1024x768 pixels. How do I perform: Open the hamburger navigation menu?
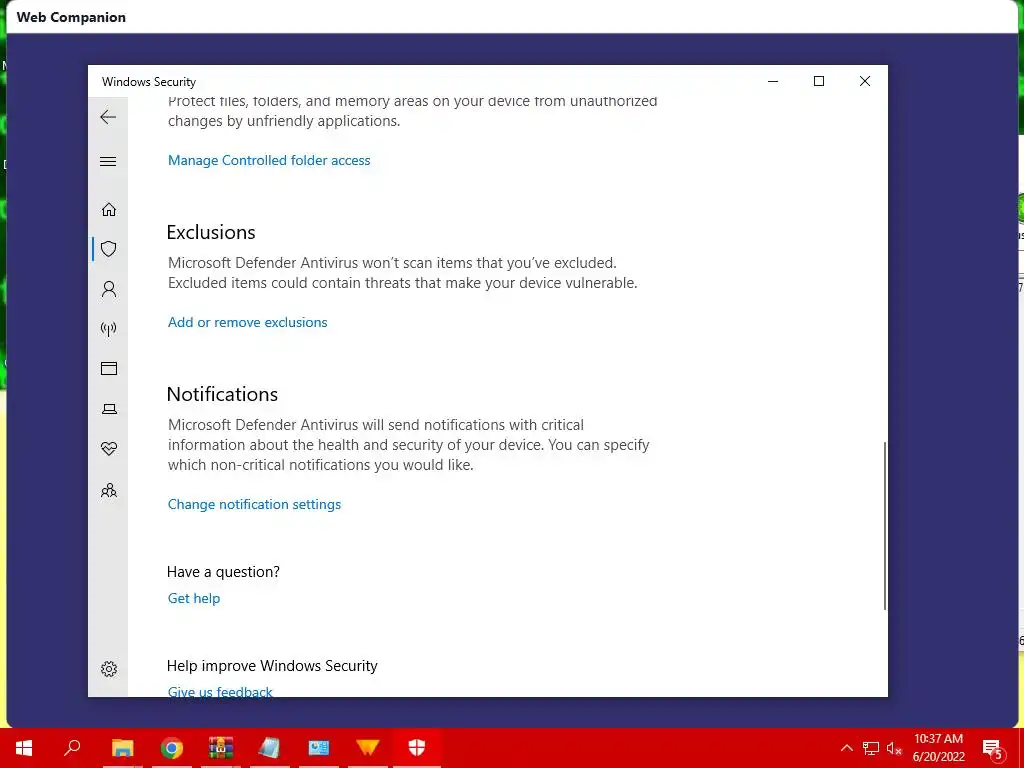(108, 161)
